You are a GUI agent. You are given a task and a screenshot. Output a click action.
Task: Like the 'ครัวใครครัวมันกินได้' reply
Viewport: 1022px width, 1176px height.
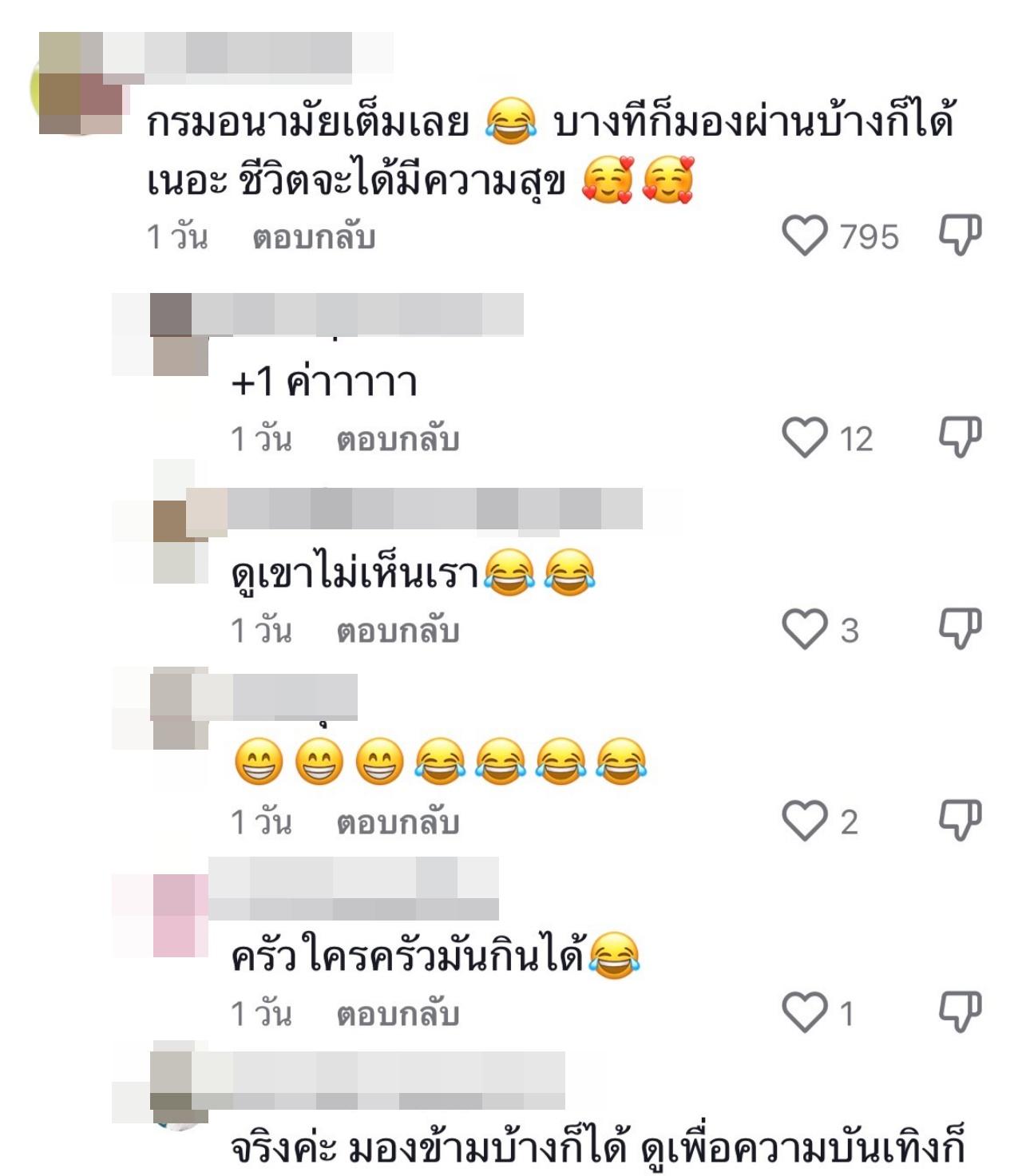coord(804,1013)
